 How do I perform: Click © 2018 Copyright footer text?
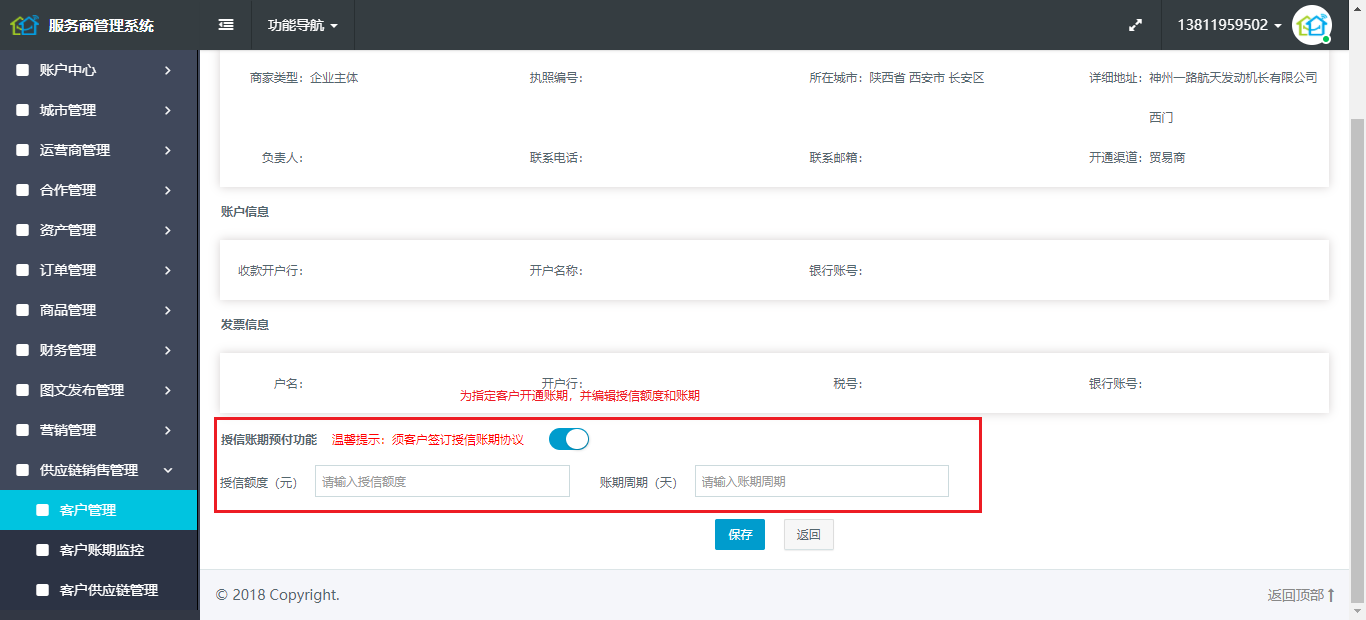278,595
